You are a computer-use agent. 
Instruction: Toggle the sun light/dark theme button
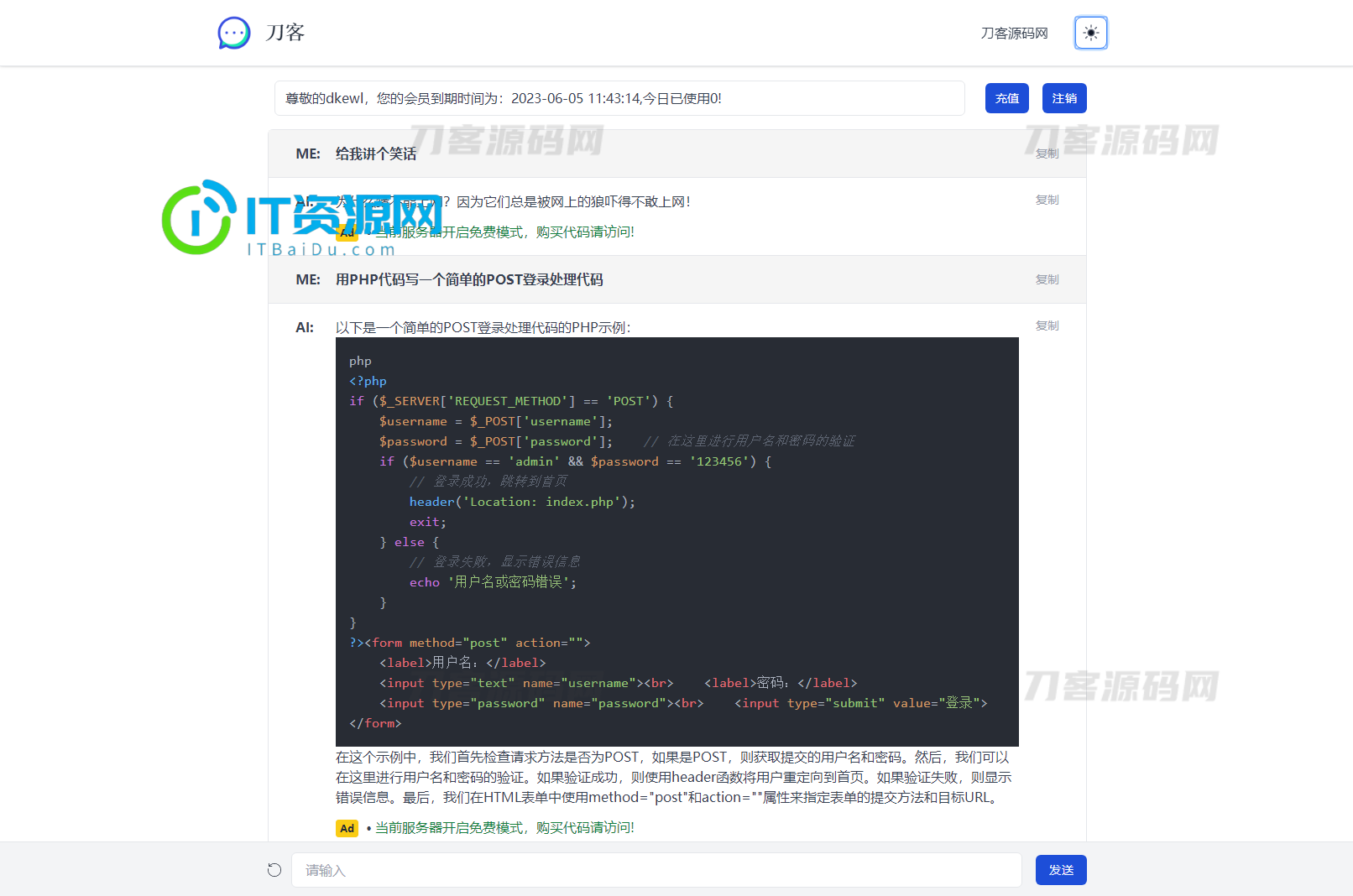[1091, 33]
